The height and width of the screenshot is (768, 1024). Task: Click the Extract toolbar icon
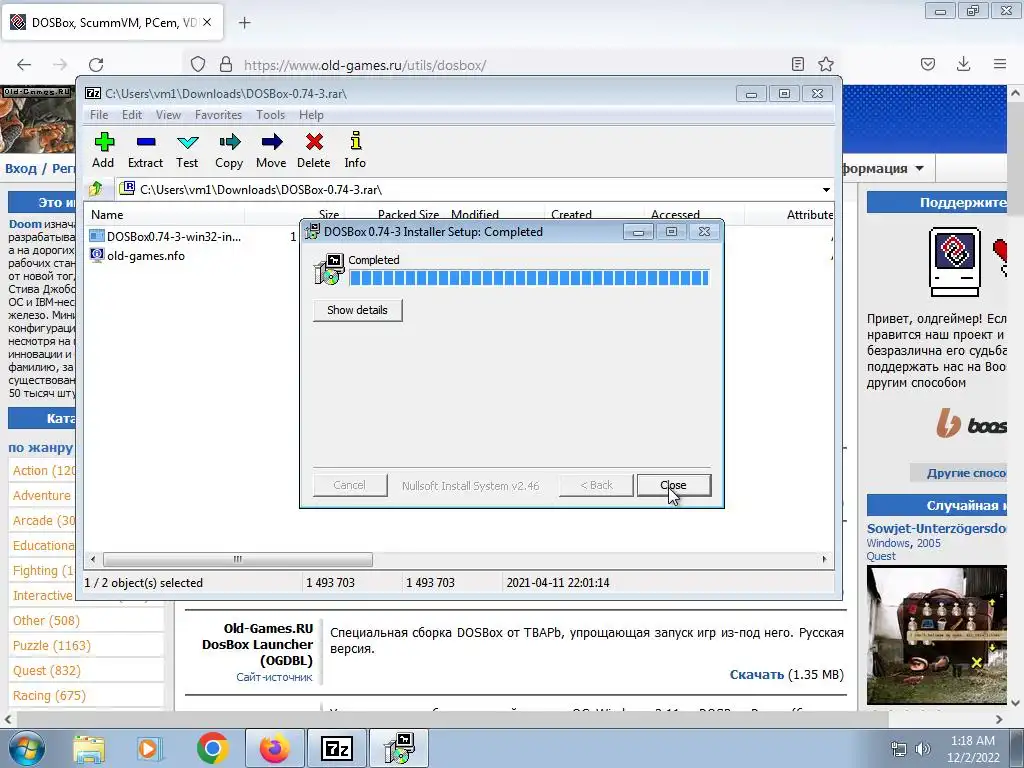(145, 150)
